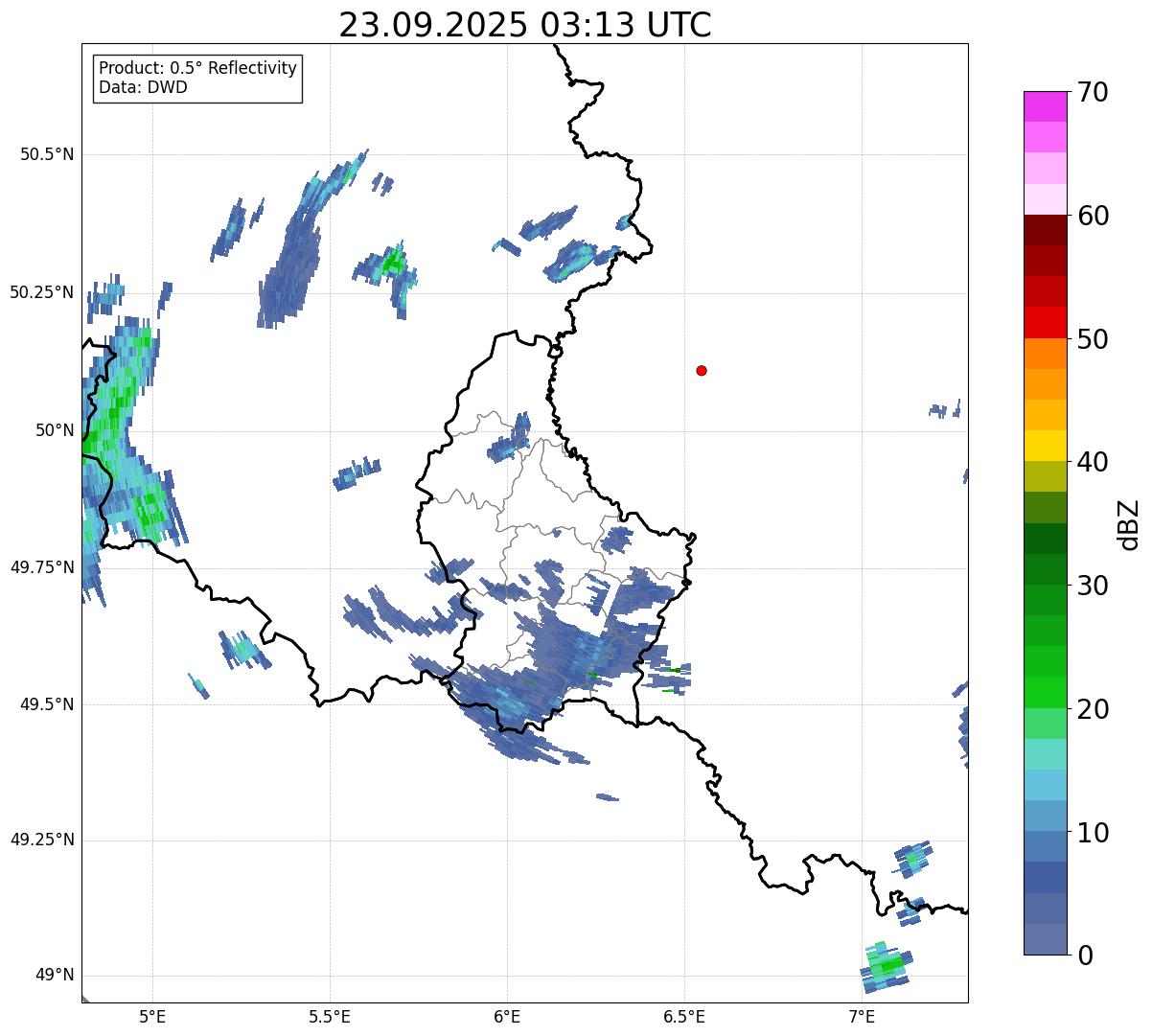Click the 49.75°N latitude label

[x=41, y=567]
